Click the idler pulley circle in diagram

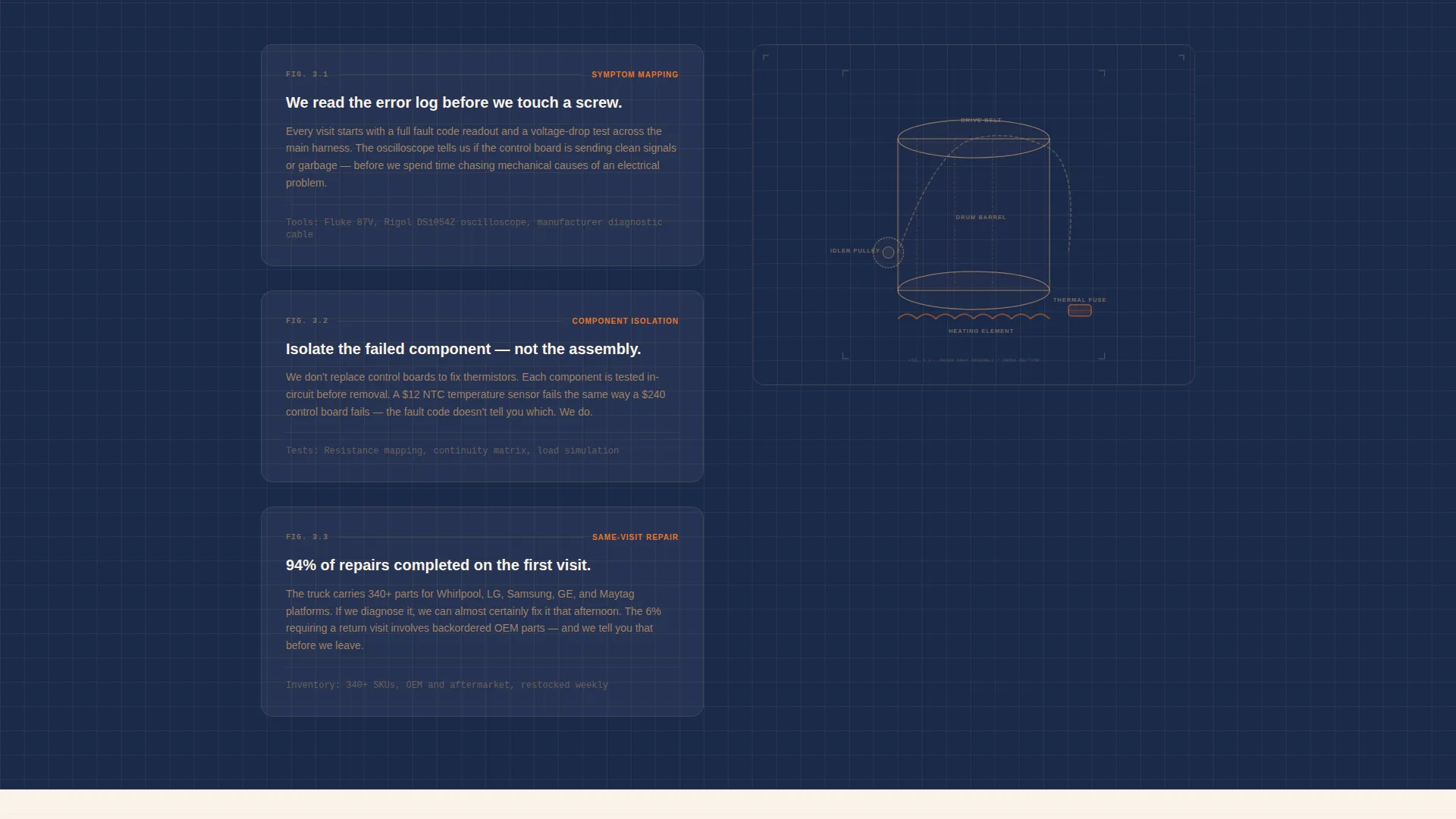click(888, 253)
